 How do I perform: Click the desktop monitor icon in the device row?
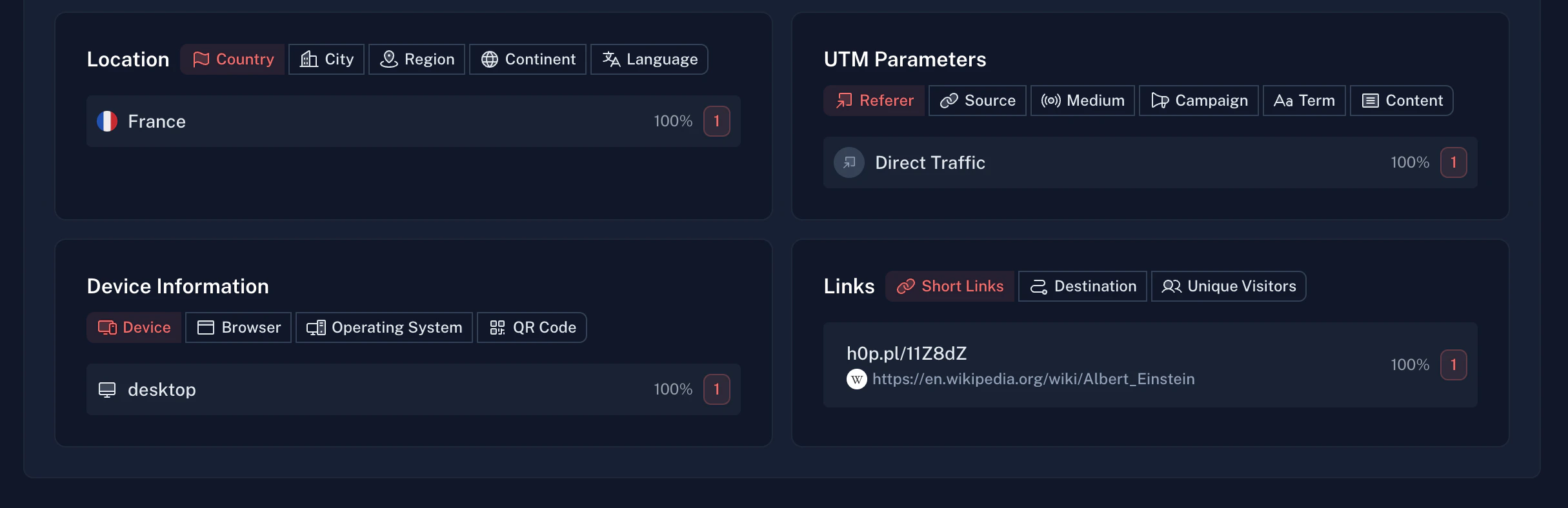coord(107,389)
